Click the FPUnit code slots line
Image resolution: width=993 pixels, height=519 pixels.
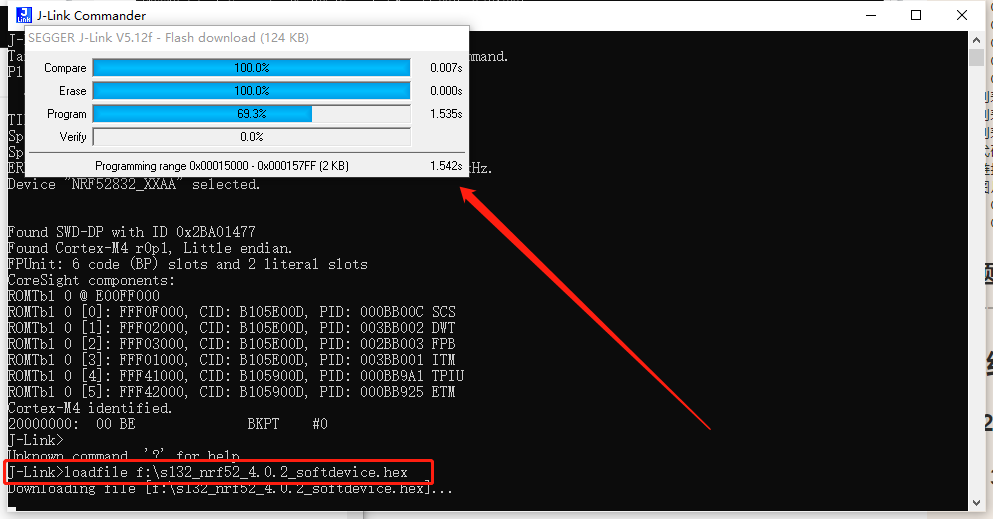(x=187, y=264)
